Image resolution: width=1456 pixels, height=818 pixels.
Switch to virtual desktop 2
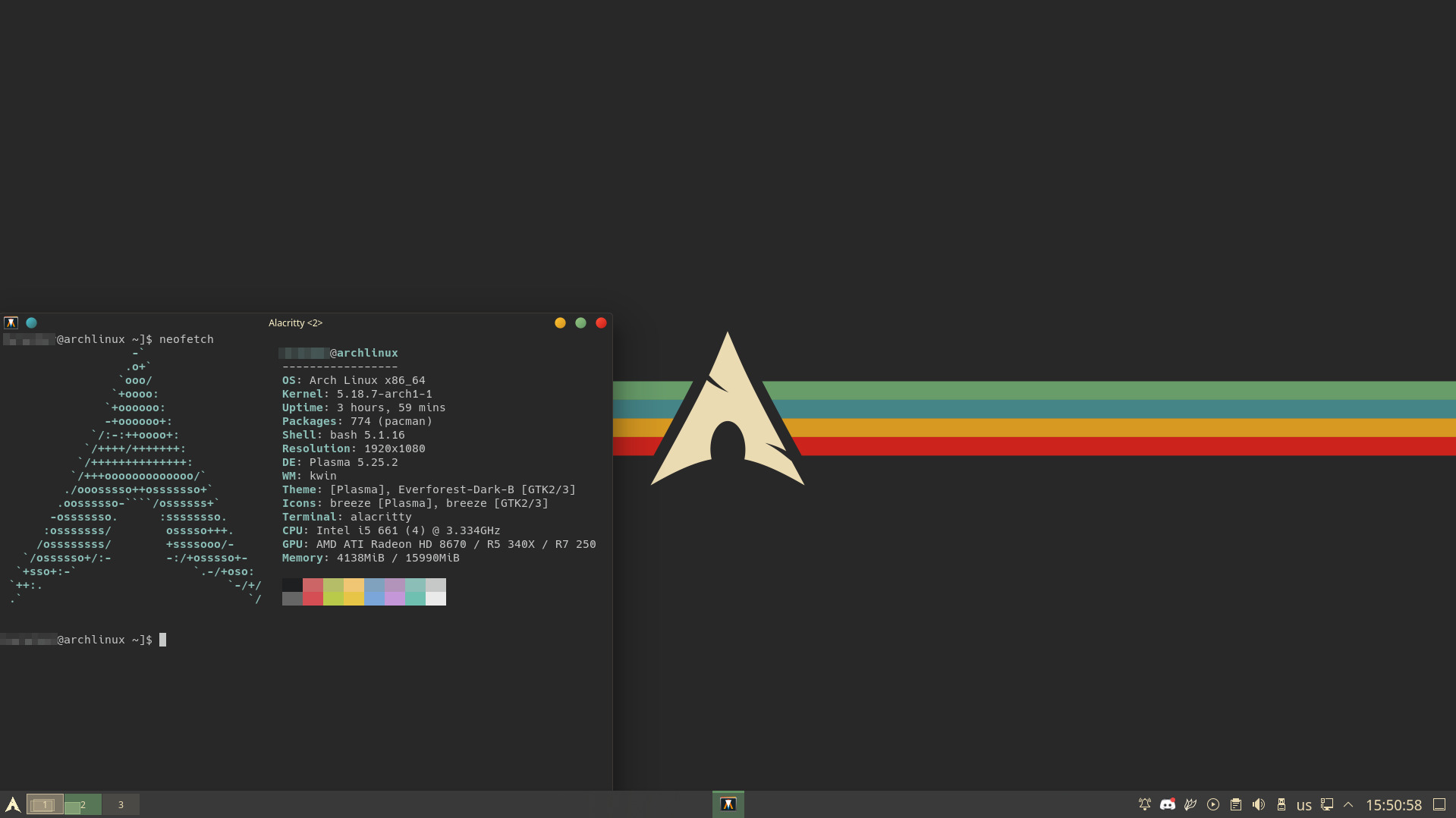coord(83,804)
